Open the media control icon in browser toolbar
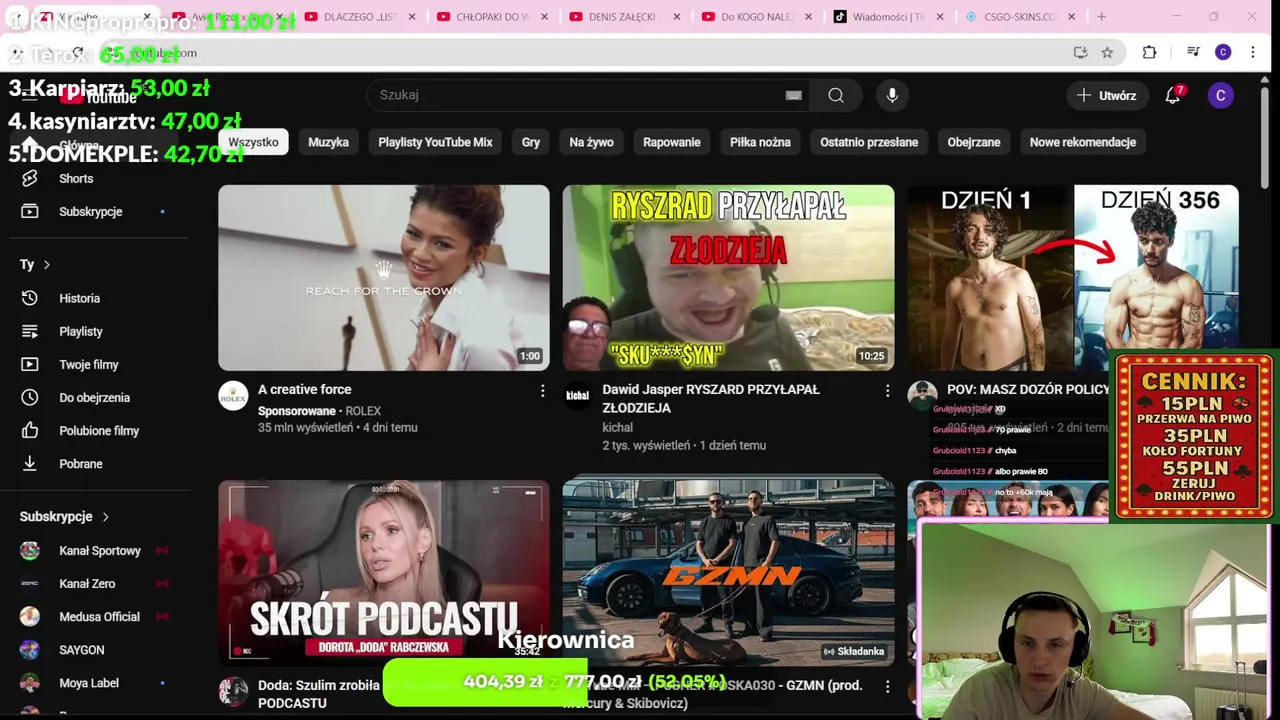Image resolution: width=1280 pixels, height=720 pixels. [x=1193, y=52]
